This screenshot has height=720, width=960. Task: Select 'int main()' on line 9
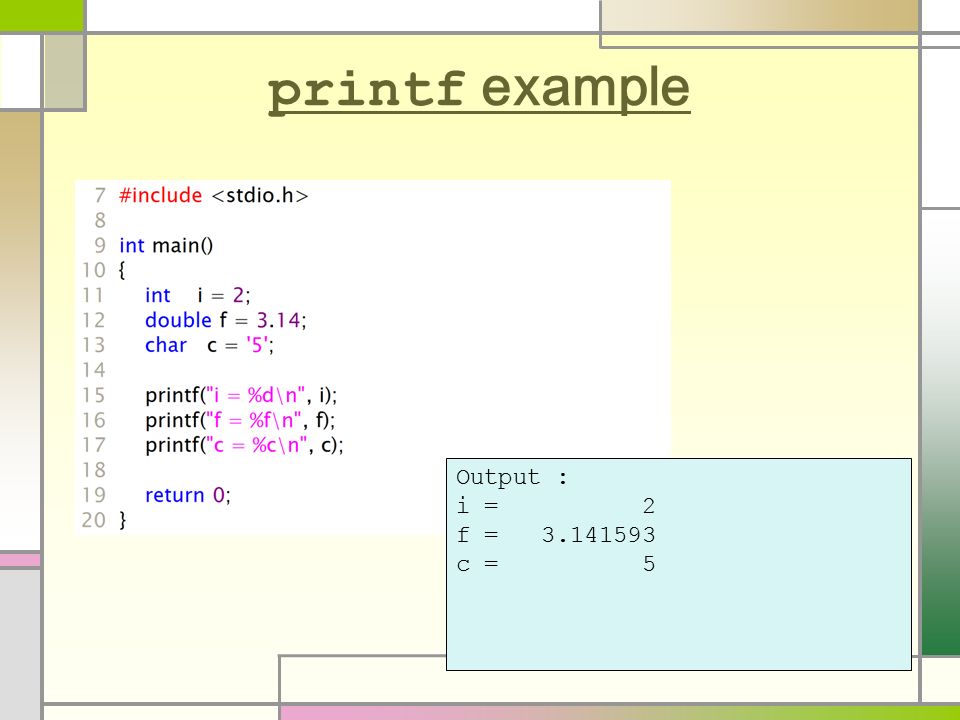(166, 246)
